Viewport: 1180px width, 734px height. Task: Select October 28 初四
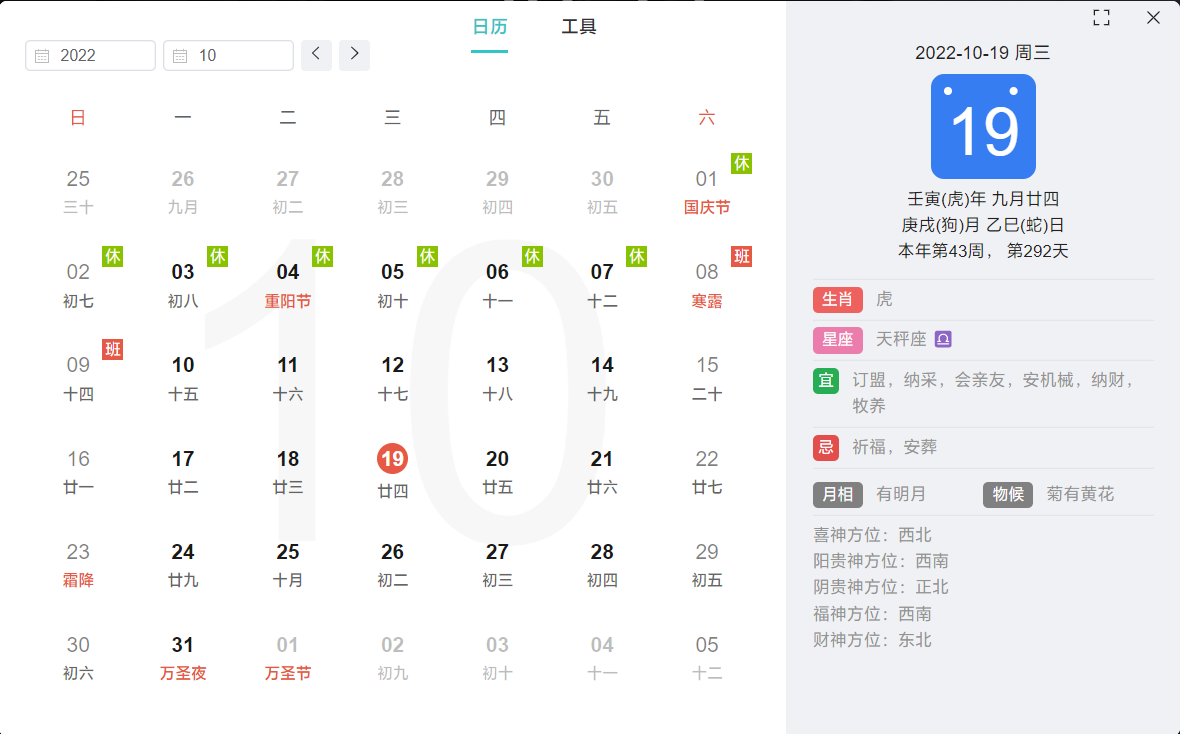(602, 565)
